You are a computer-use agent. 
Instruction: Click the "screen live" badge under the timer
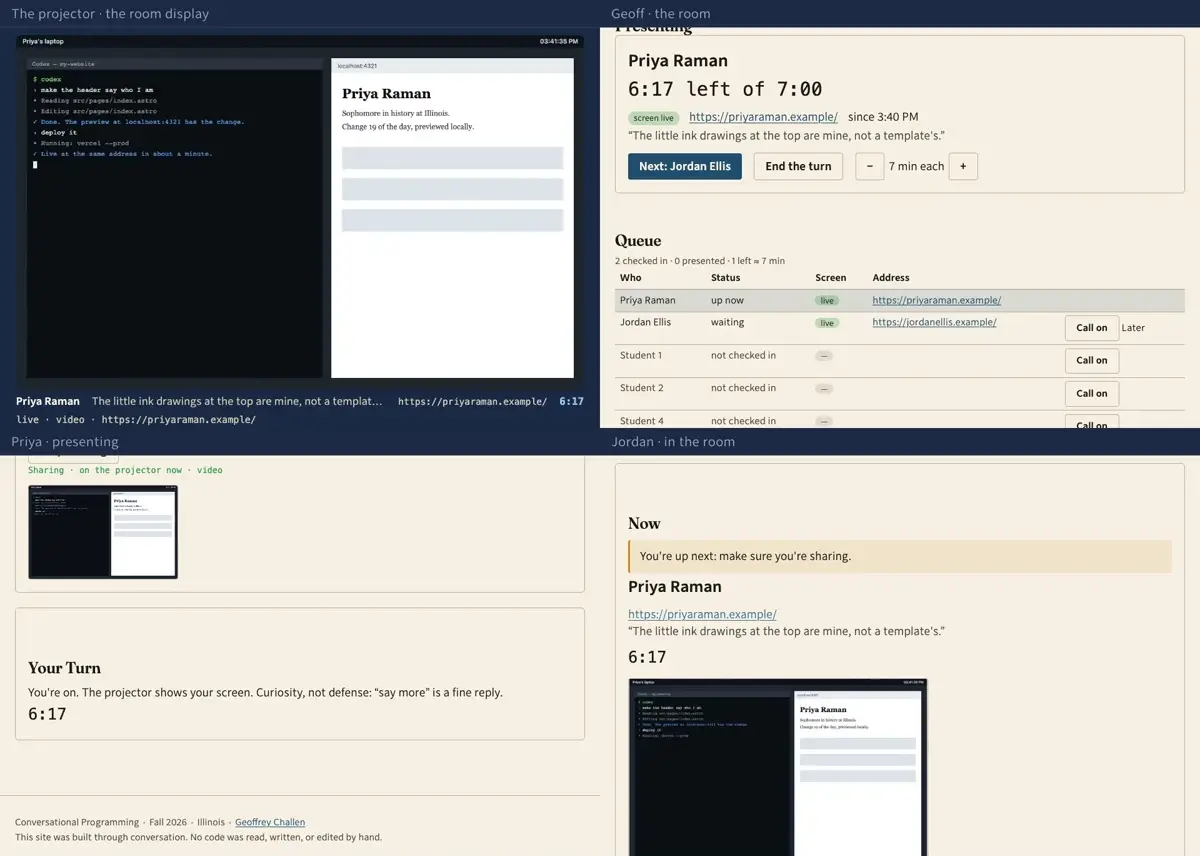pyautogui.click(x=654, y=118)
